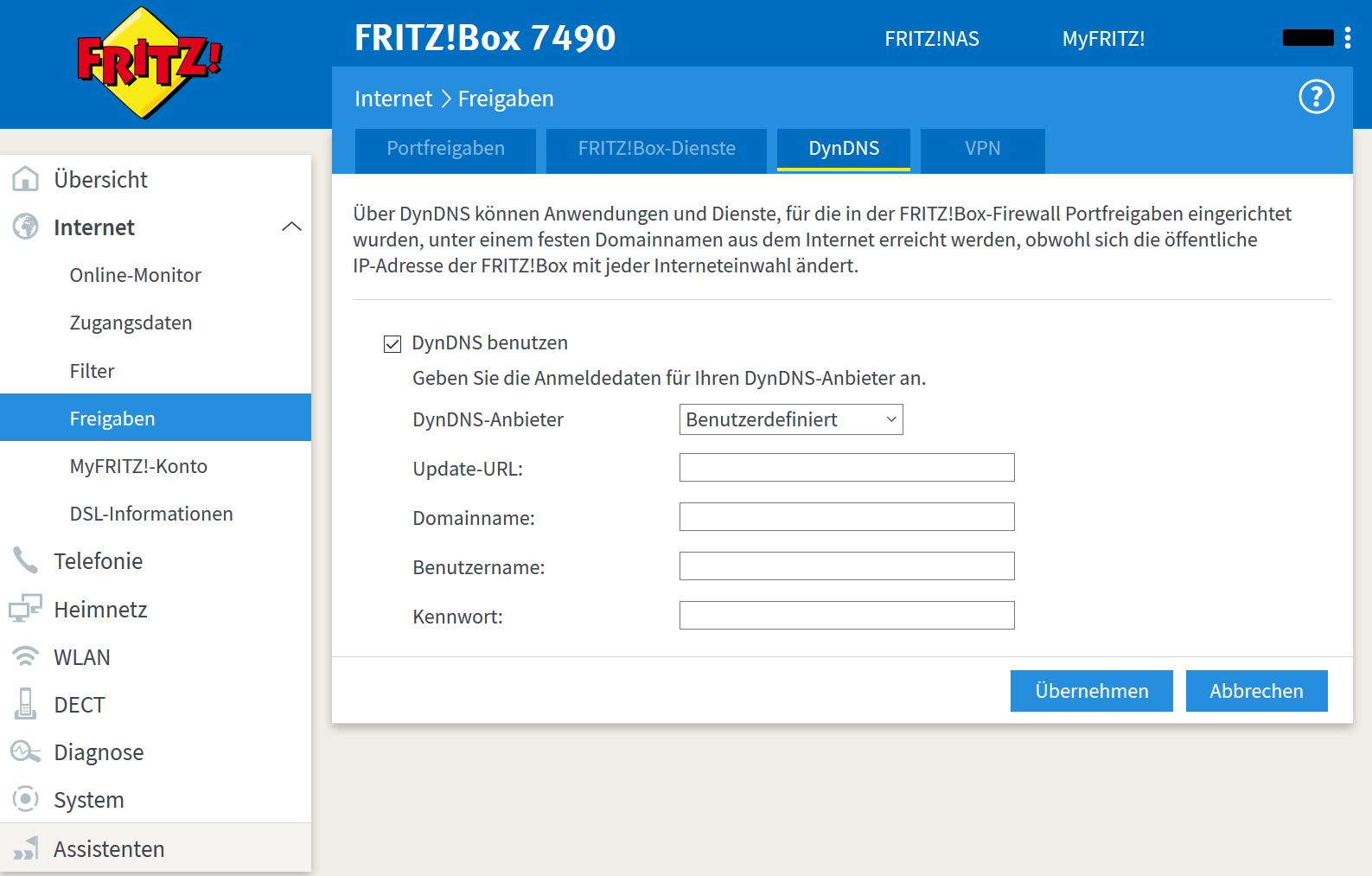Click the Übersicht house icon

(x=25, y=179)
